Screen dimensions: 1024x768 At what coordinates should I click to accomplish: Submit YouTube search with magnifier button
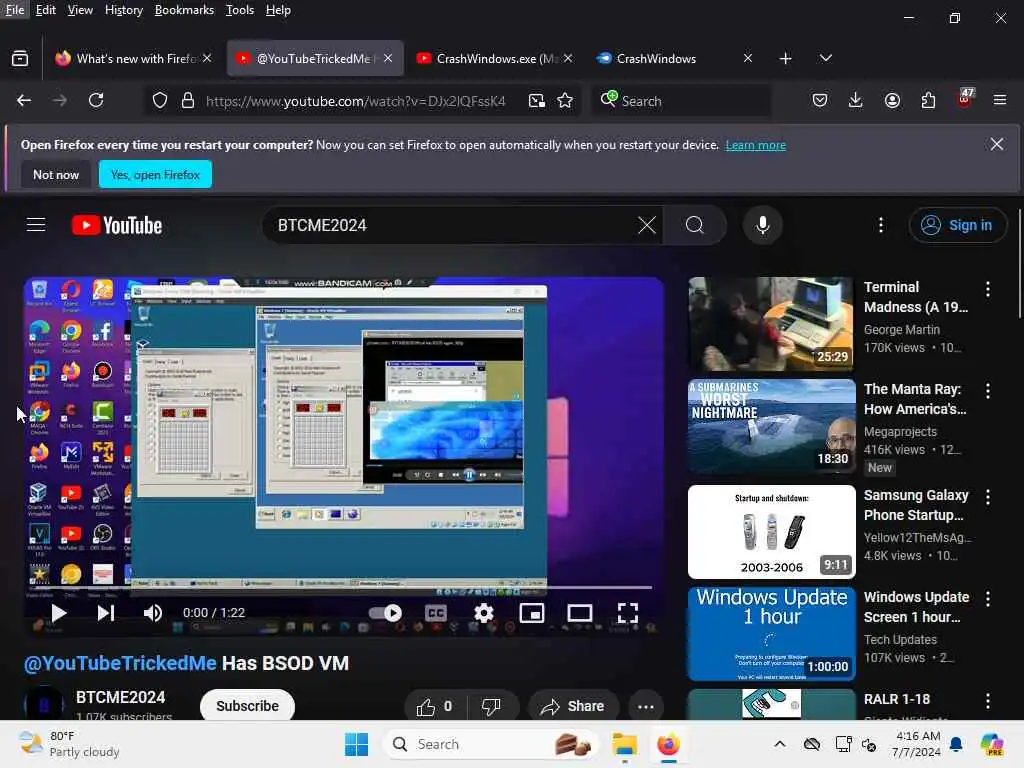tap(695, 225)
